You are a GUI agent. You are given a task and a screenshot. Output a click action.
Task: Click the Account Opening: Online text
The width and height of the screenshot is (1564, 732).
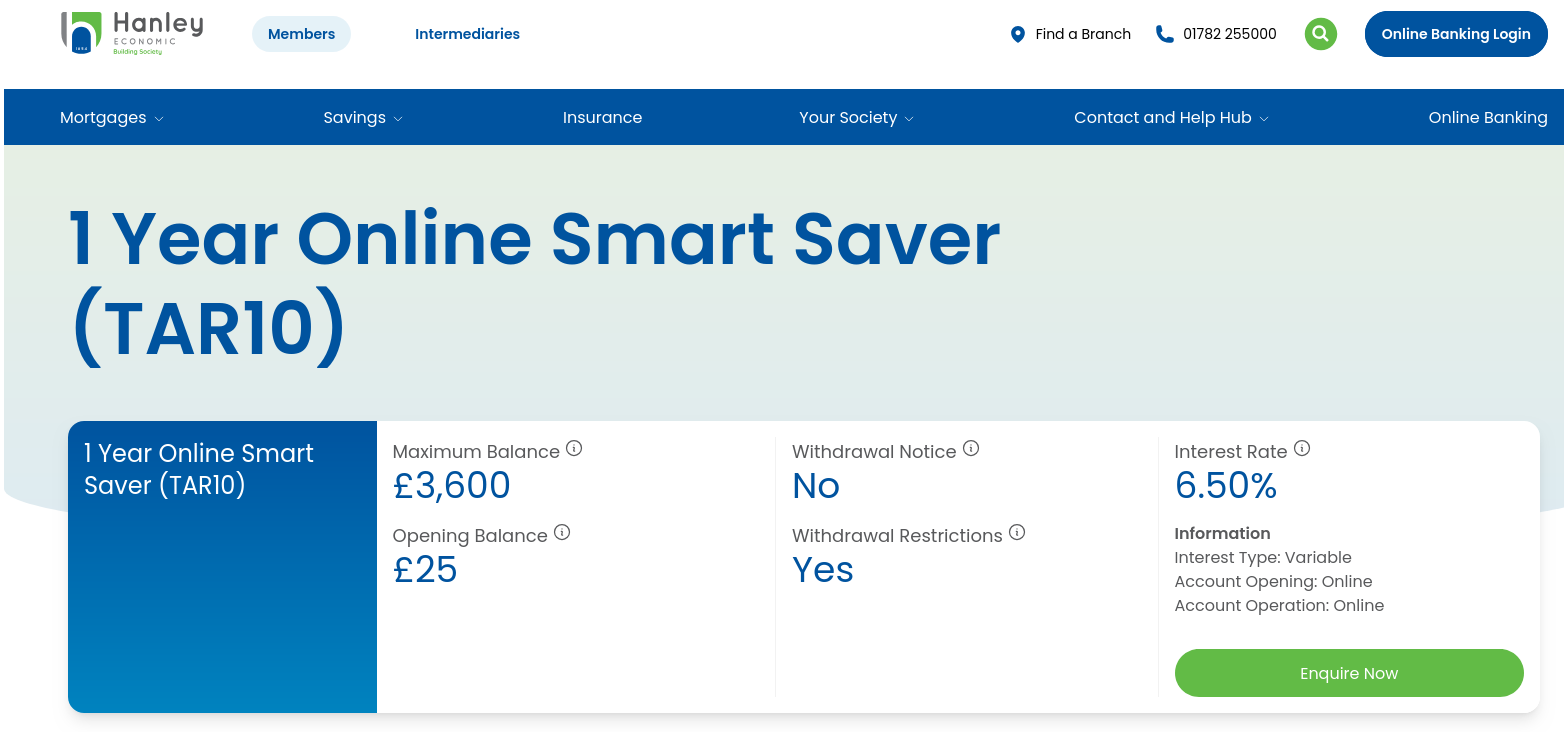[x=1274, y=582]
